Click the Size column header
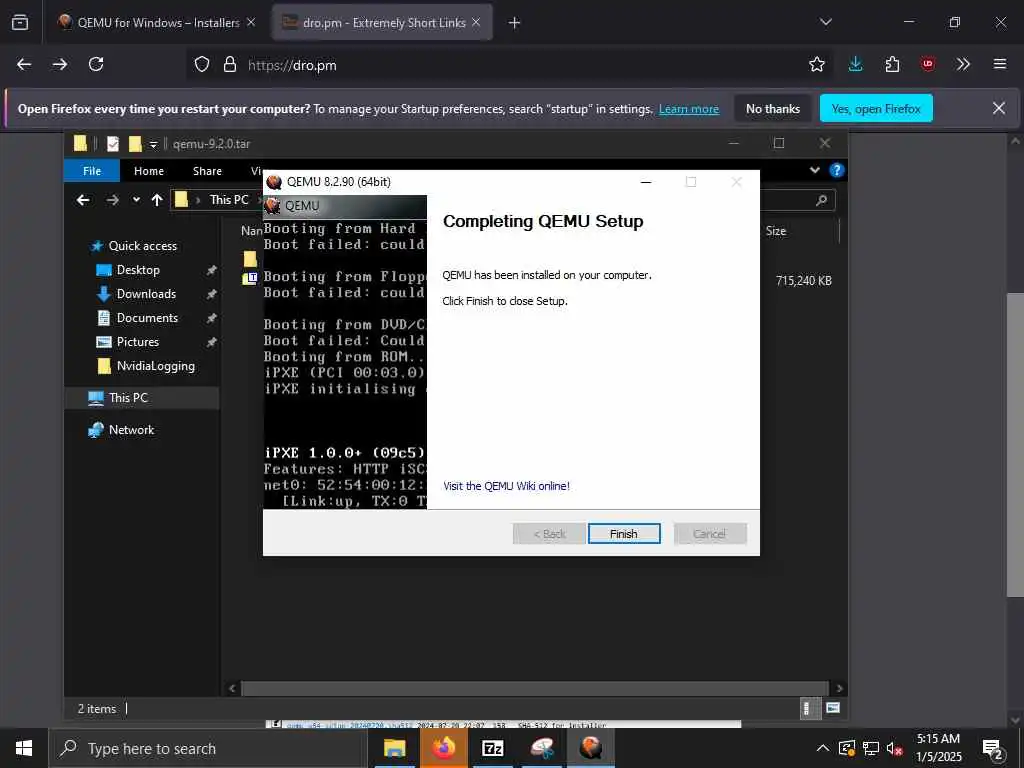 [x=776, y=231]
